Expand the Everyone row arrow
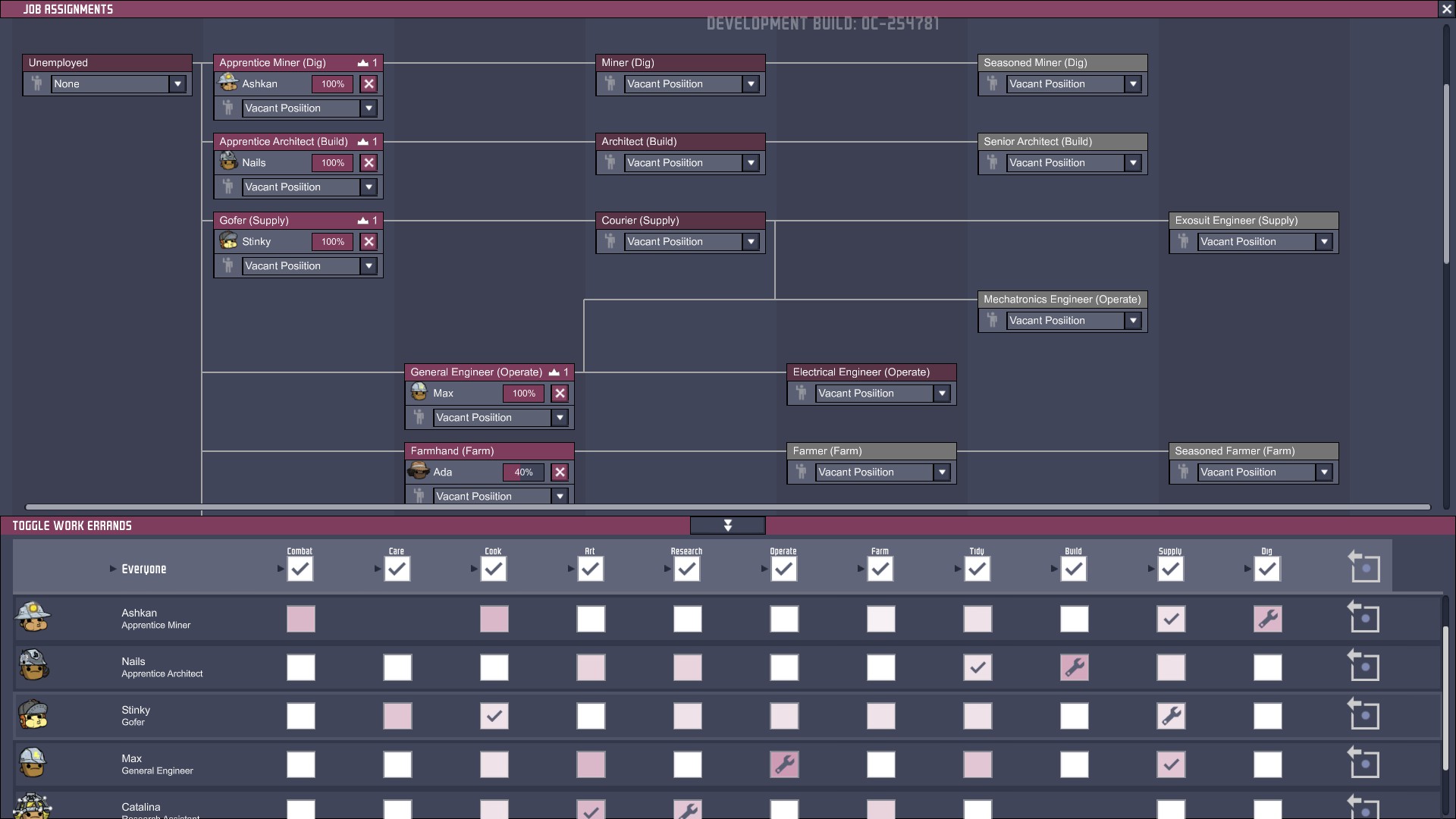The width and height of the screenshot is (1456, 819). 113,569
